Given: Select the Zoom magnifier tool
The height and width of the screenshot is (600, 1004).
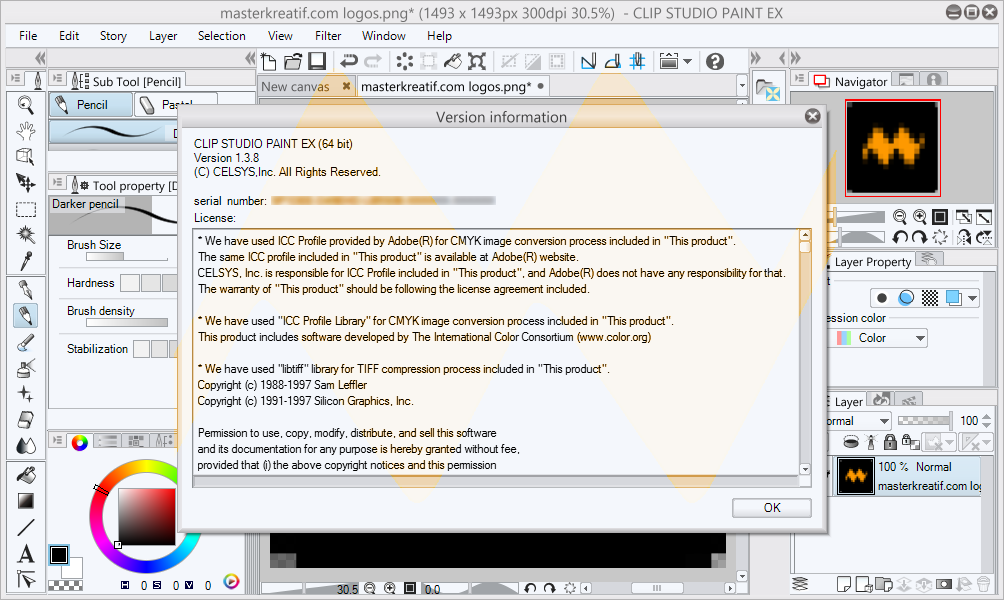Looking at the screenshot, I should pos(26,105).
